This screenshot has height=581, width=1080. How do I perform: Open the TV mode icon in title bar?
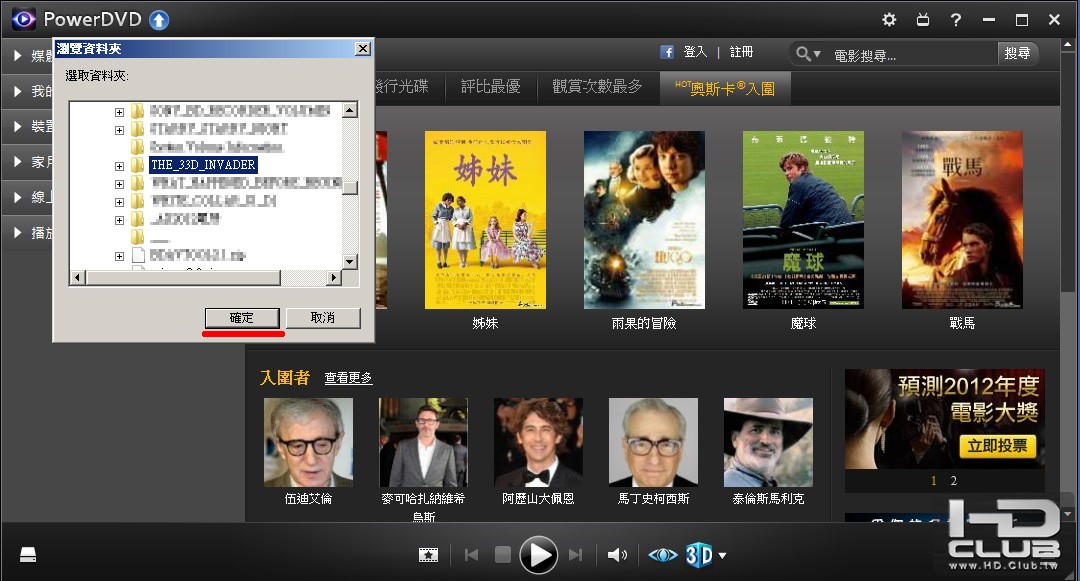point(923,19)
